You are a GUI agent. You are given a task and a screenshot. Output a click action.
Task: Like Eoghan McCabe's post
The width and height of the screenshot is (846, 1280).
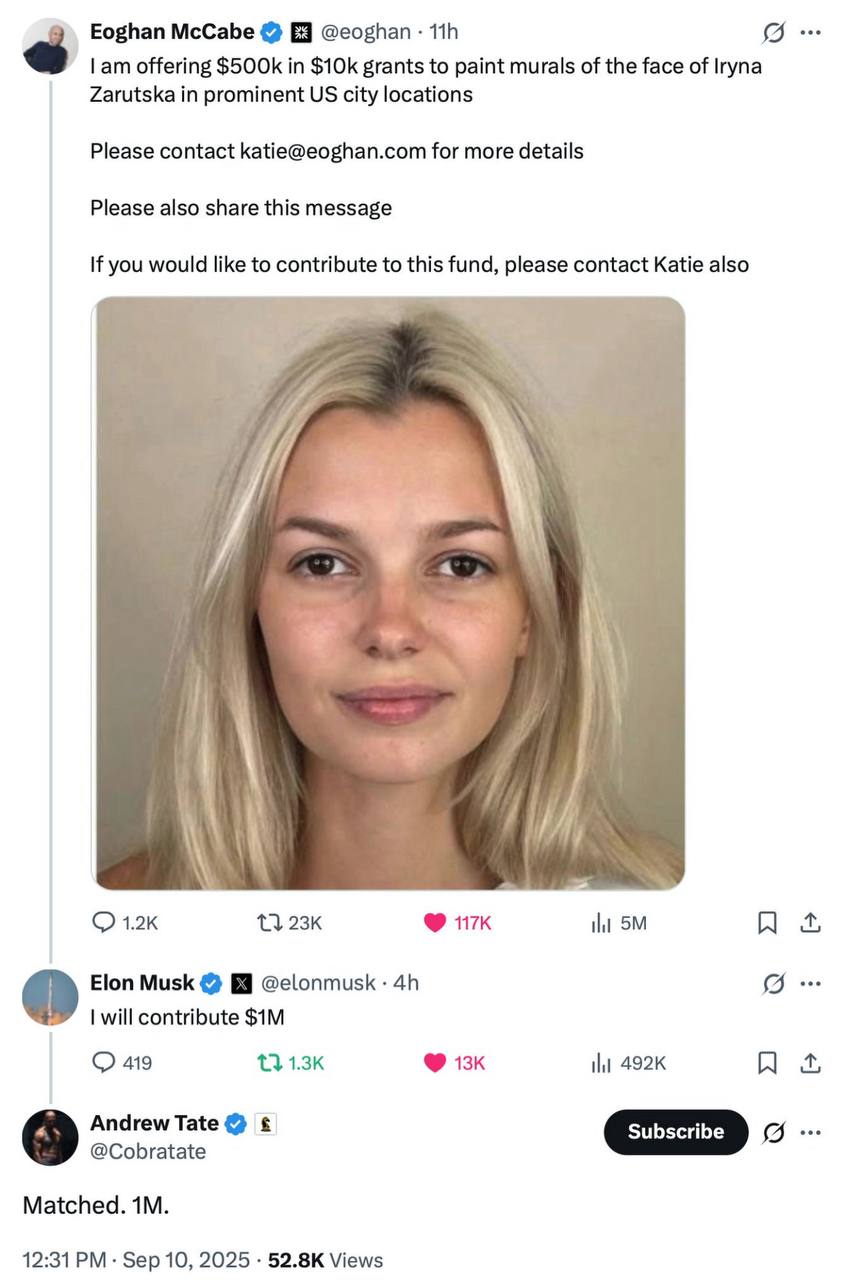click(435, 923)
